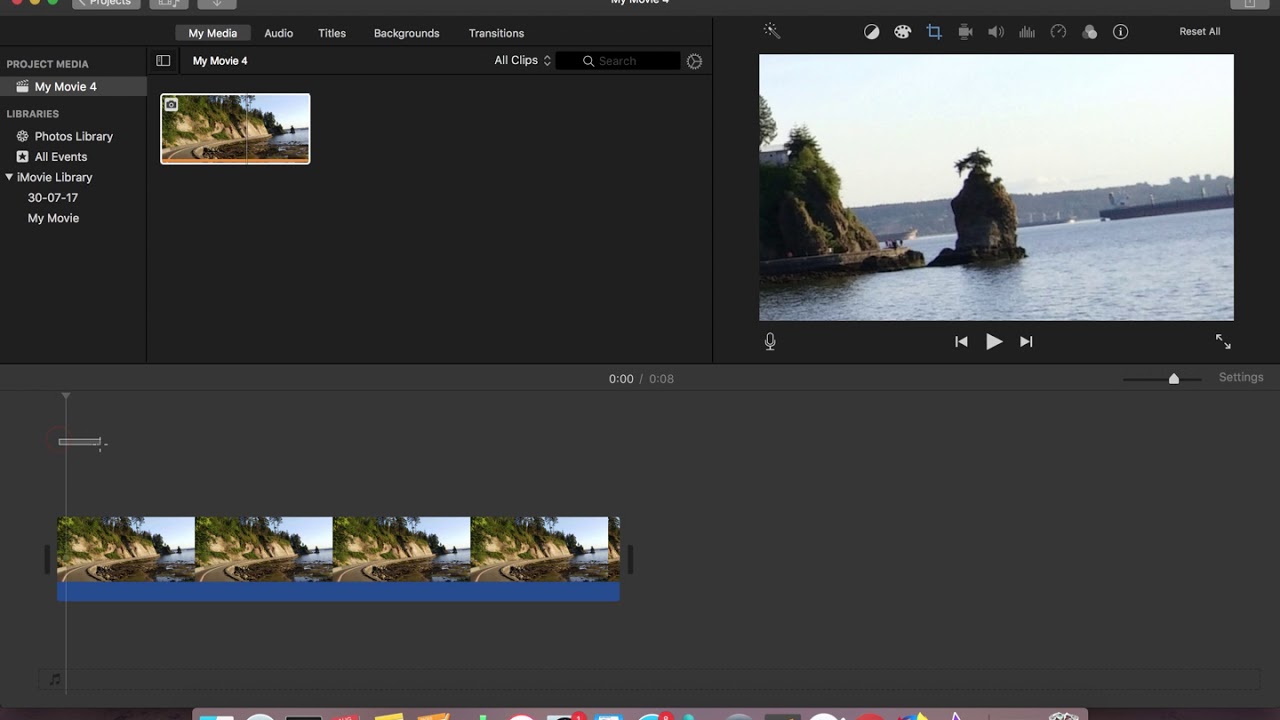Viewport: 1280px width, 720px height.
Task: Open the color balance tool
Action: point(872,32)
